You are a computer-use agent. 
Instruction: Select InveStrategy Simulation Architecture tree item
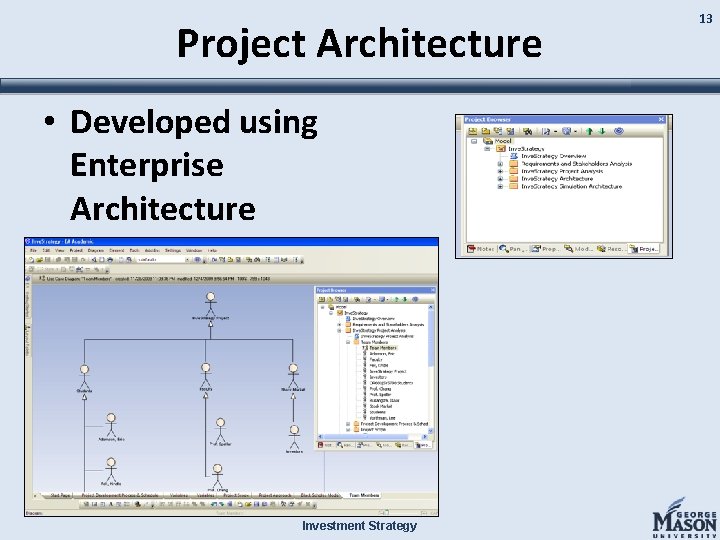pyautogui.click(x=571, y=186)
